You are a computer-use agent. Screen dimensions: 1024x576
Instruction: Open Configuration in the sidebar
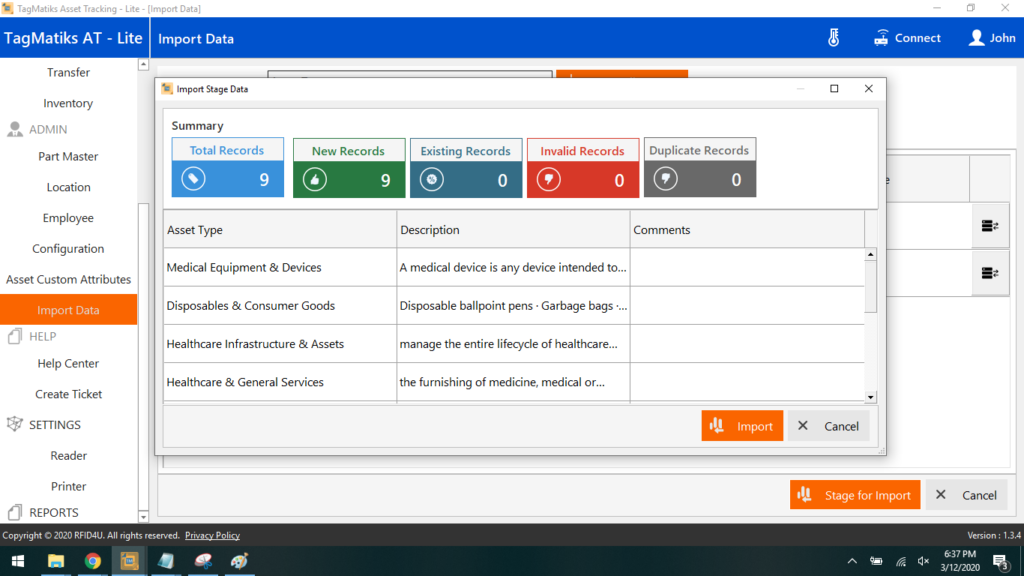(x=68, y=249)
